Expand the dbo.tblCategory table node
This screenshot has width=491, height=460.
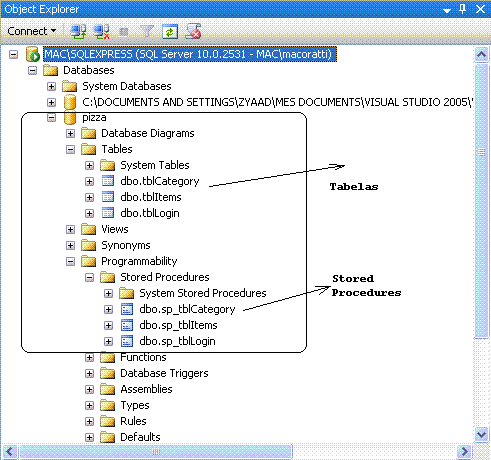89,182
